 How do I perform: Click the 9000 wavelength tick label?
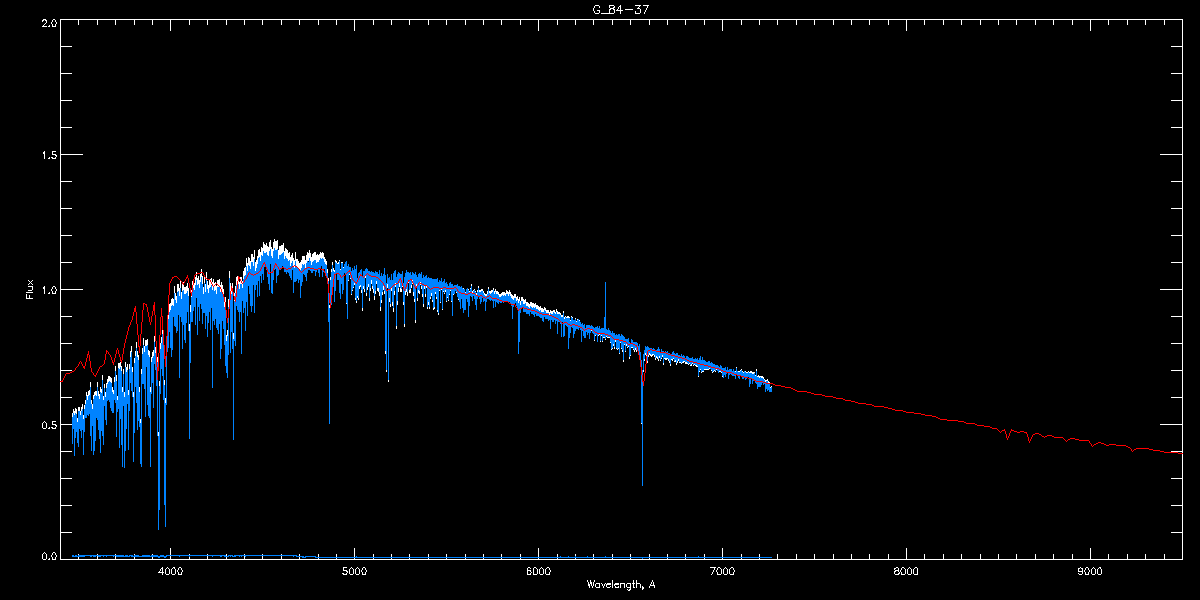pos(1090,572)
